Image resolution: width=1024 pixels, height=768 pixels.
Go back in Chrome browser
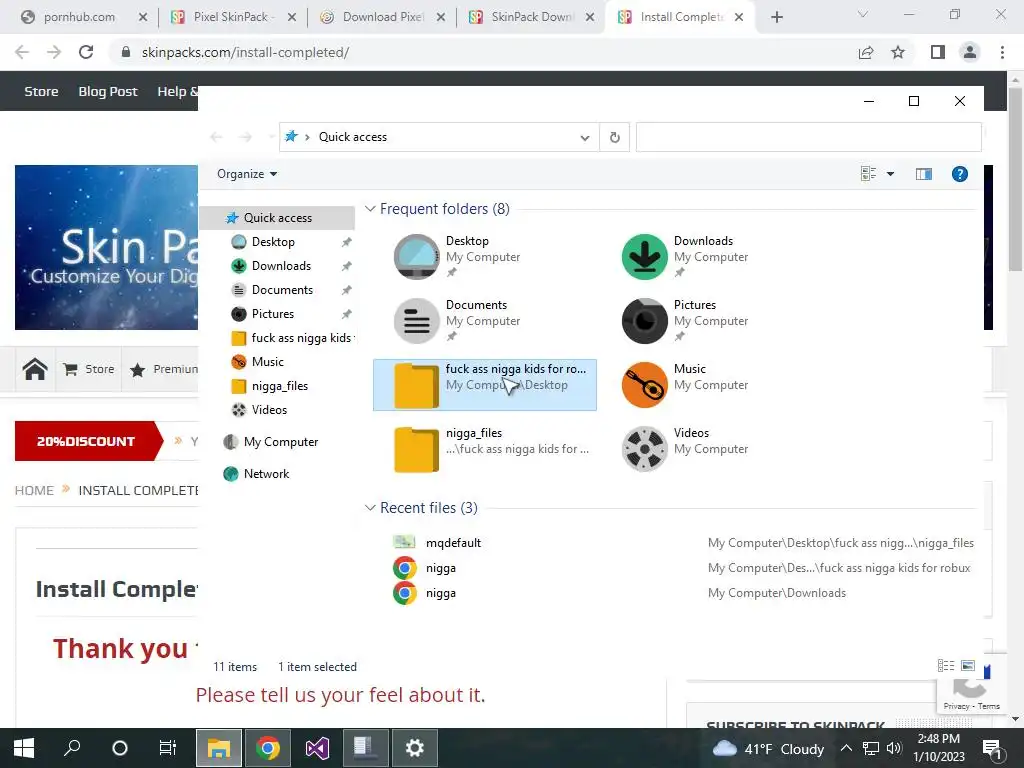pyautogui.click(x=22, y=52)
